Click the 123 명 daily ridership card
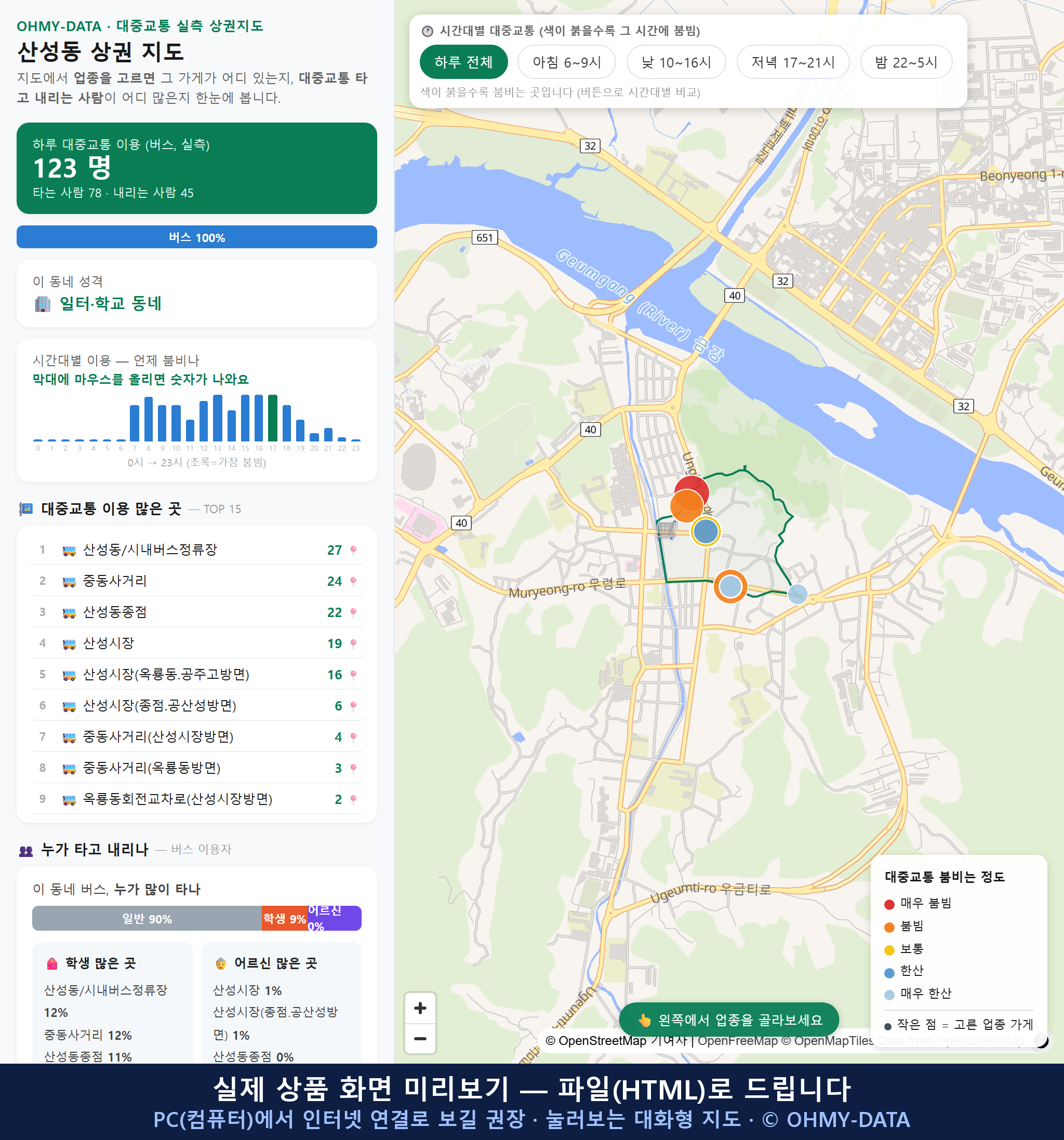Screen dimensions: 1064x1140 coord(197,168)
